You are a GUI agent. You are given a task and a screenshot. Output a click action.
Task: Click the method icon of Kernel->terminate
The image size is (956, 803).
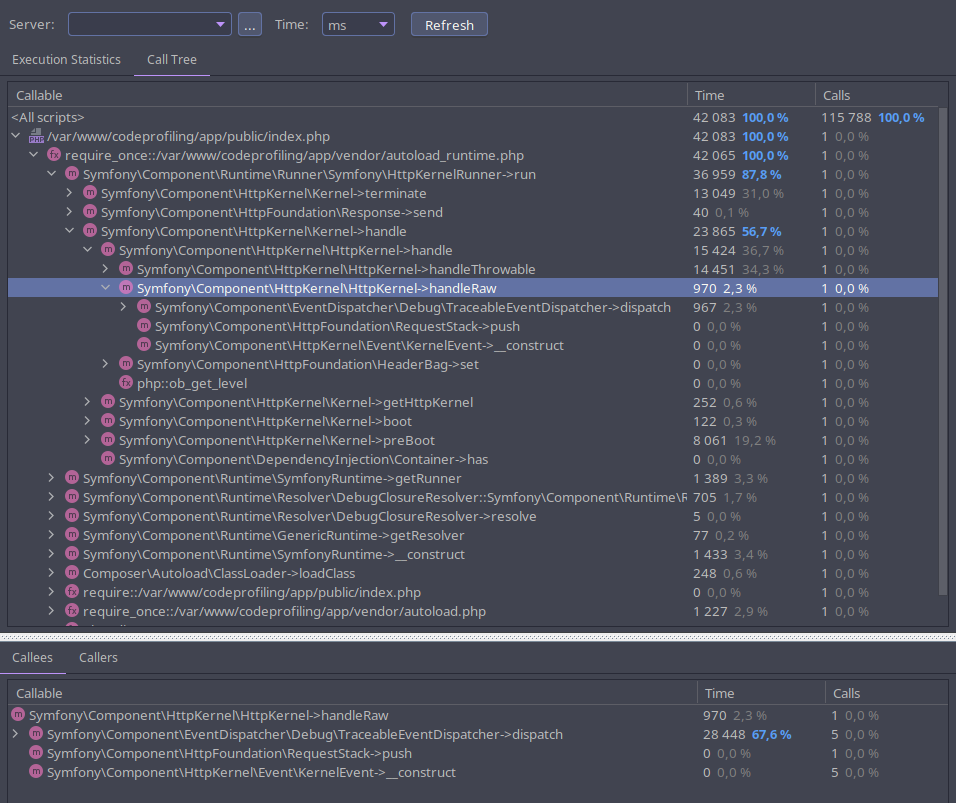pyautogui.click(x=90, y=193)
